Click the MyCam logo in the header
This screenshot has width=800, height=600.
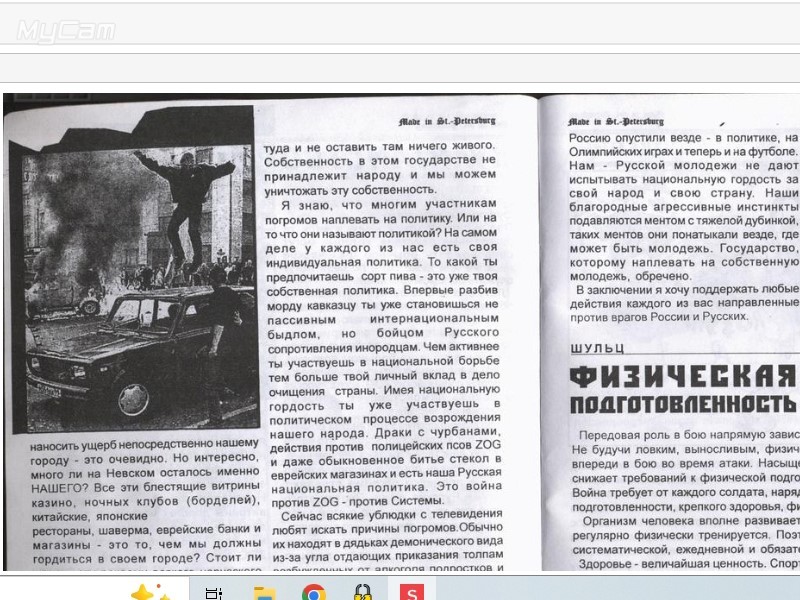tap(66, 32)
